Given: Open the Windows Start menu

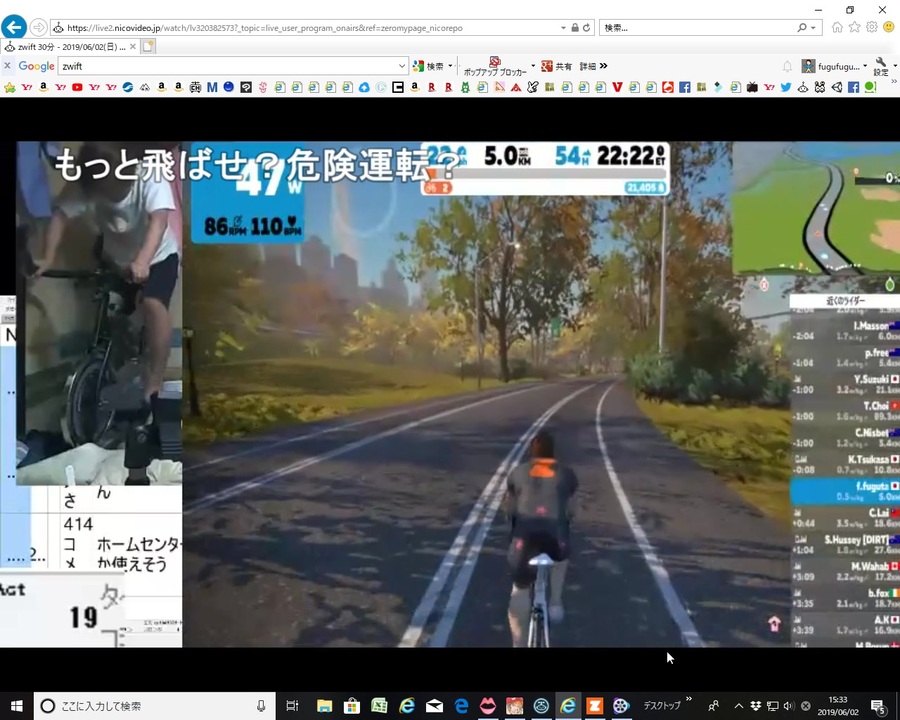Looking at the screenshot, I should (16, 706).
